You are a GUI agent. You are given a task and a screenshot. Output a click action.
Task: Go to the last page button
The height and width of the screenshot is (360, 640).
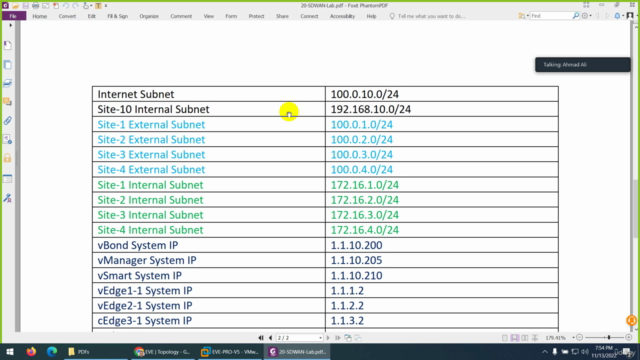tap(338, 338)
